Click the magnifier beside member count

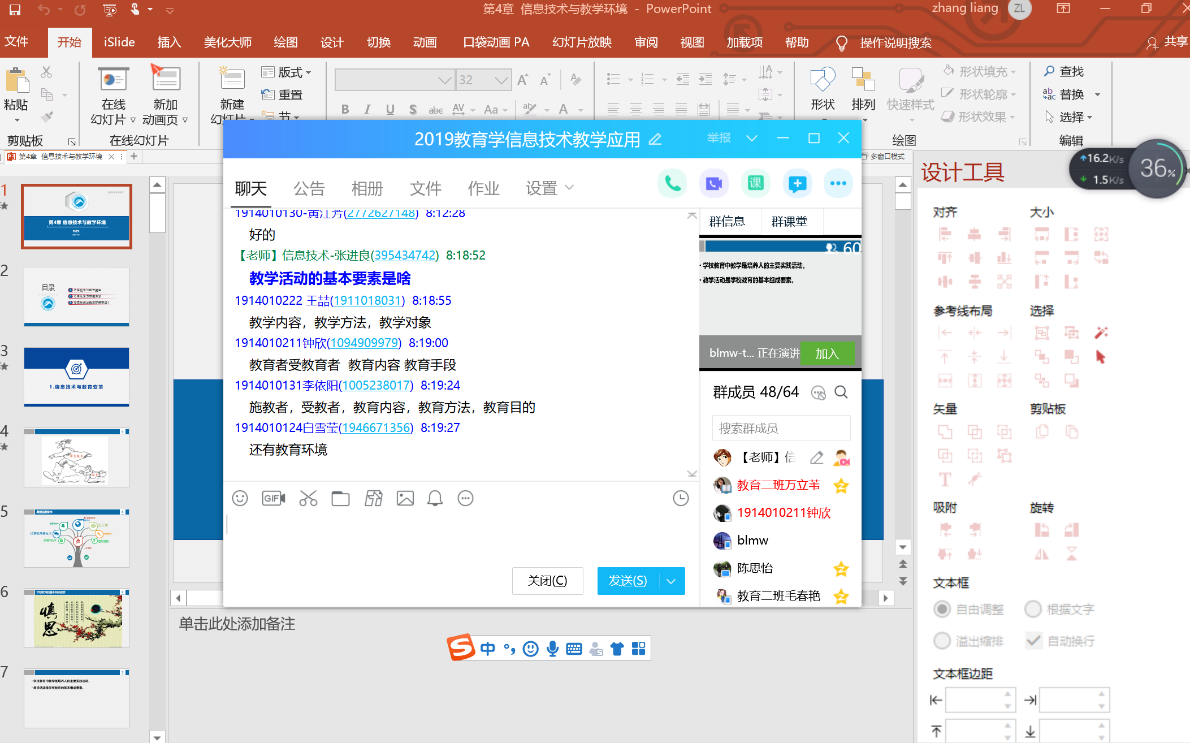pyautogui.click(x=841, y=392)
